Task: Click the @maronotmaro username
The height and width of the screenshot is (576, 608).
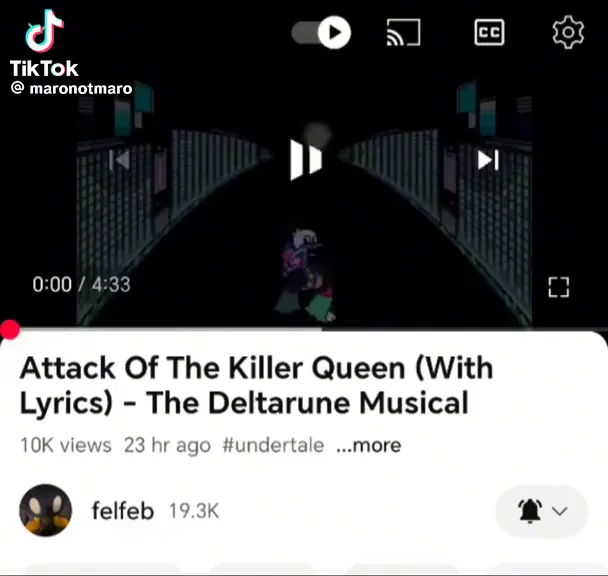Action: [x=72, y=88]
